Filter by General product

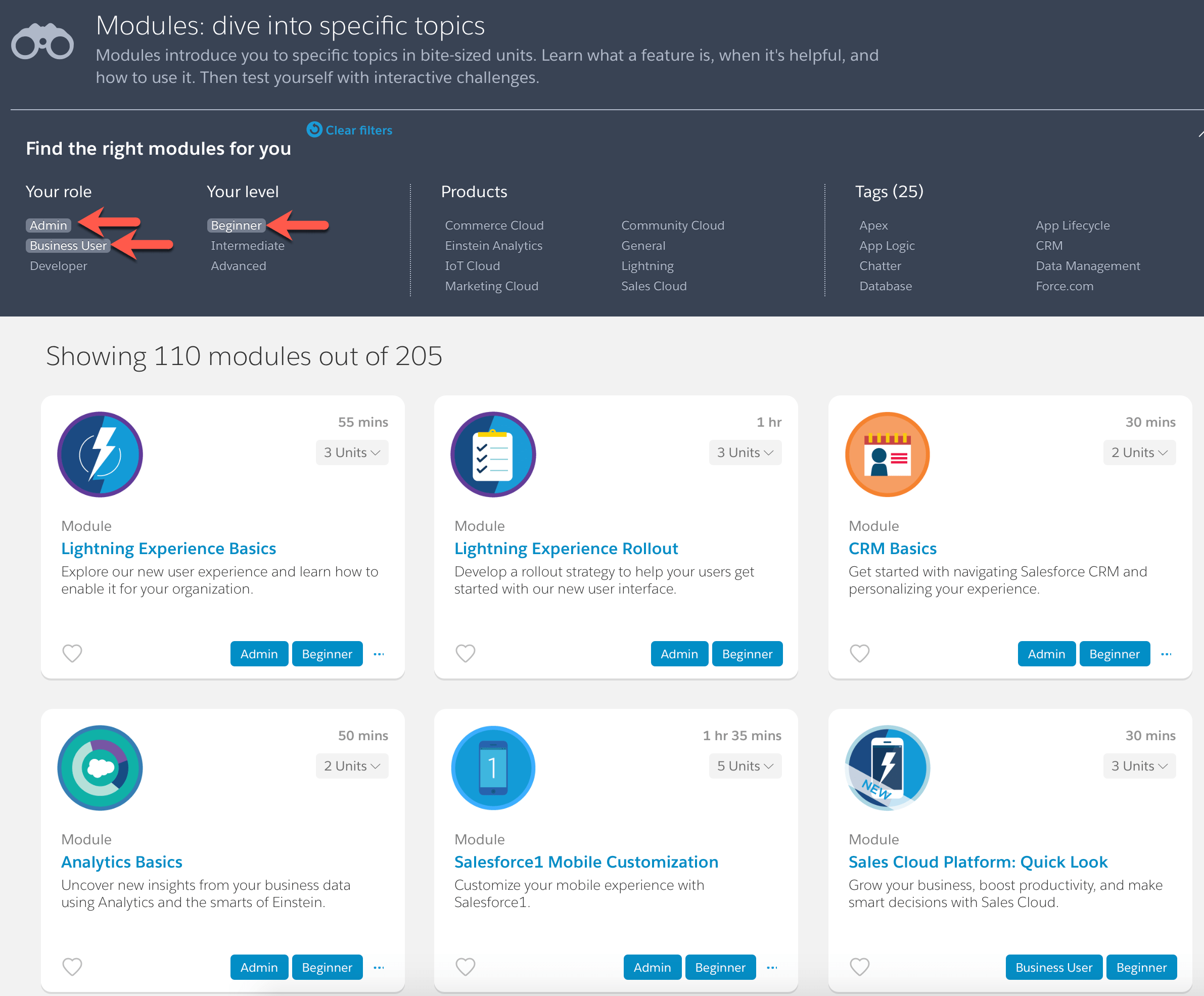click(x=643, y=245)
